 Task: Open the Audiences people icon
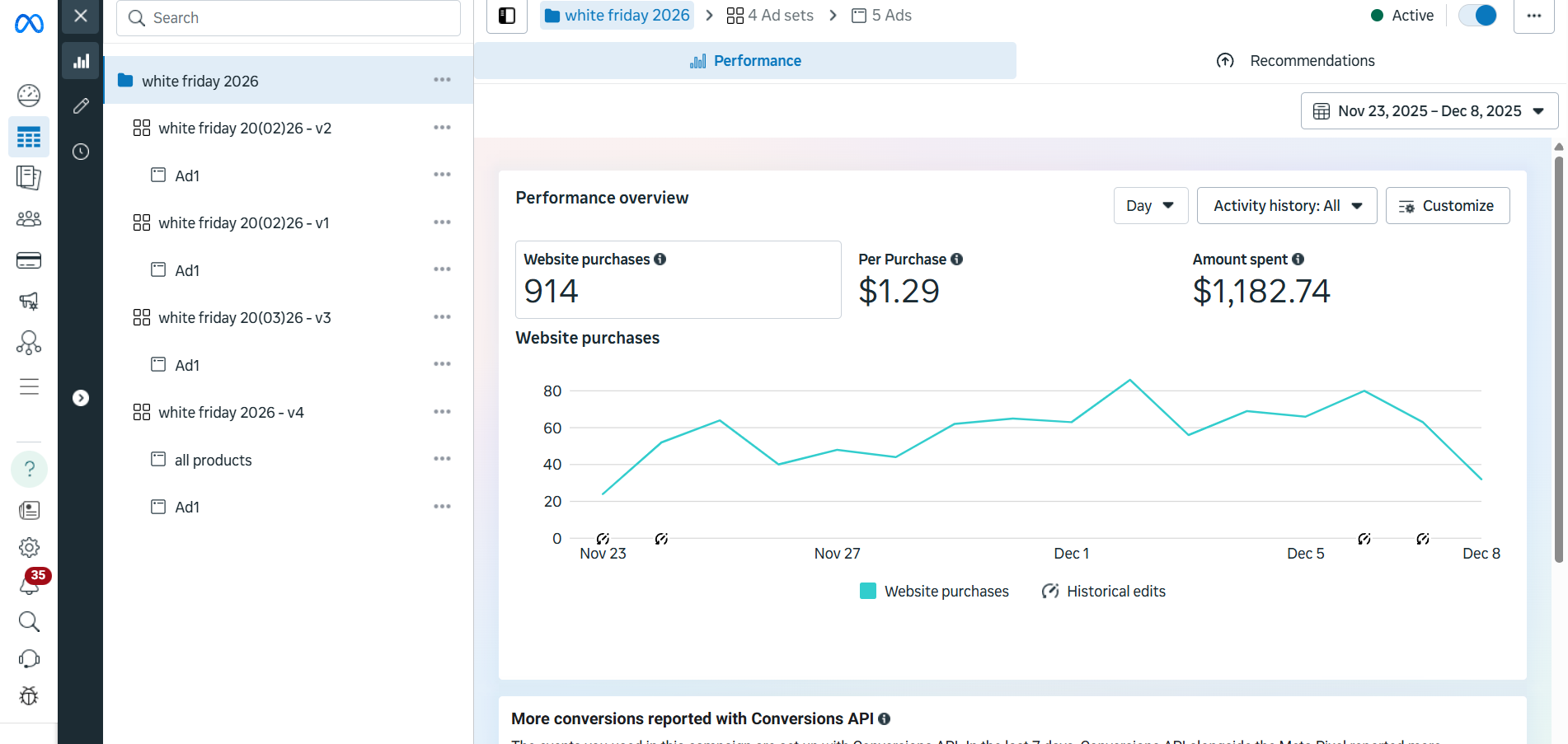(x=29, y=219)
